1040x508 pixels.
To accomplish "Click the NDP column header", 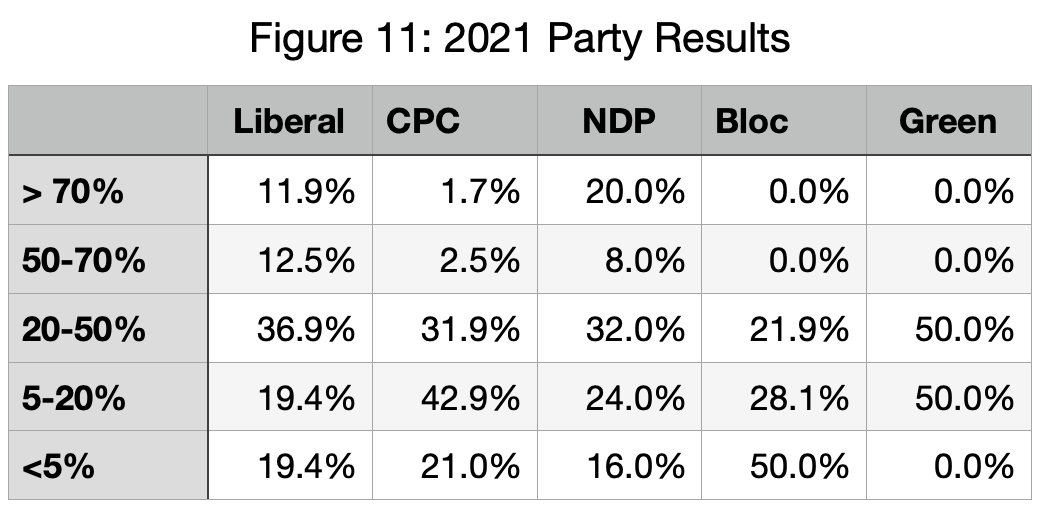I will click(619, 121).
